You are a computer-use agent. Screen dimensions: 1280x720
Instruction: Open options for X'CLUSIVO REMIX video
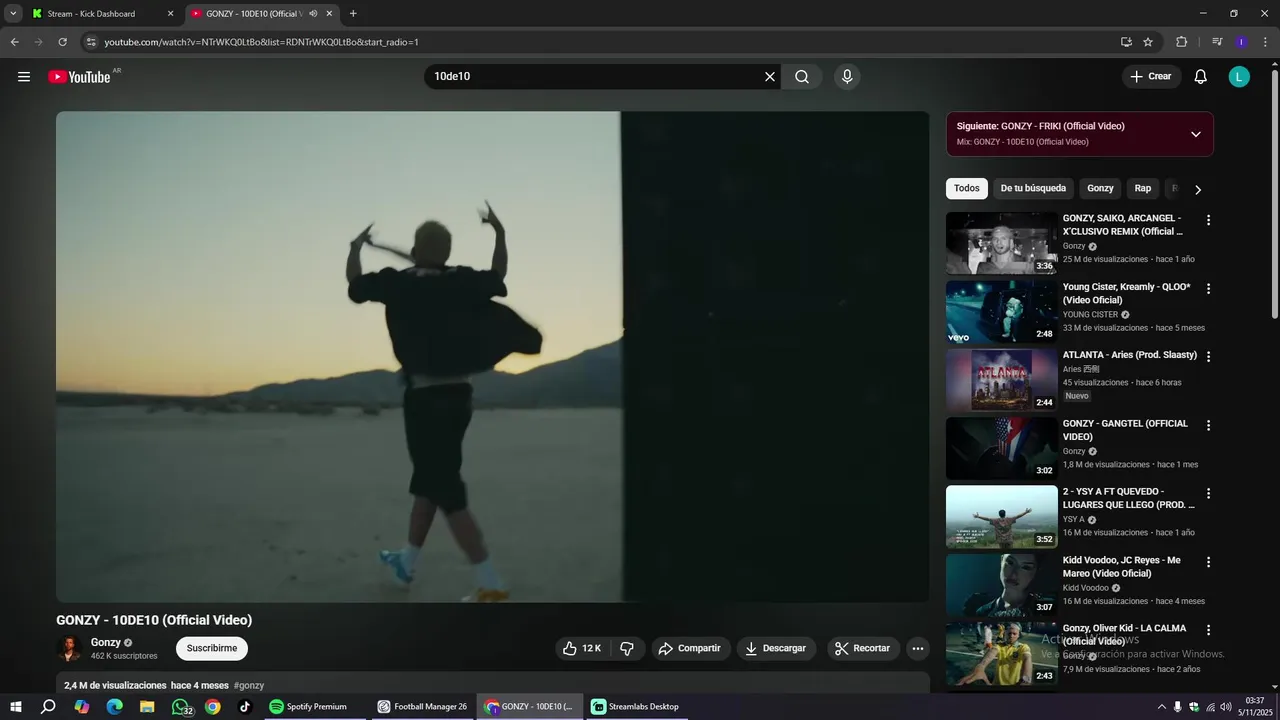pyautogui.click(x=1208, y=220)
